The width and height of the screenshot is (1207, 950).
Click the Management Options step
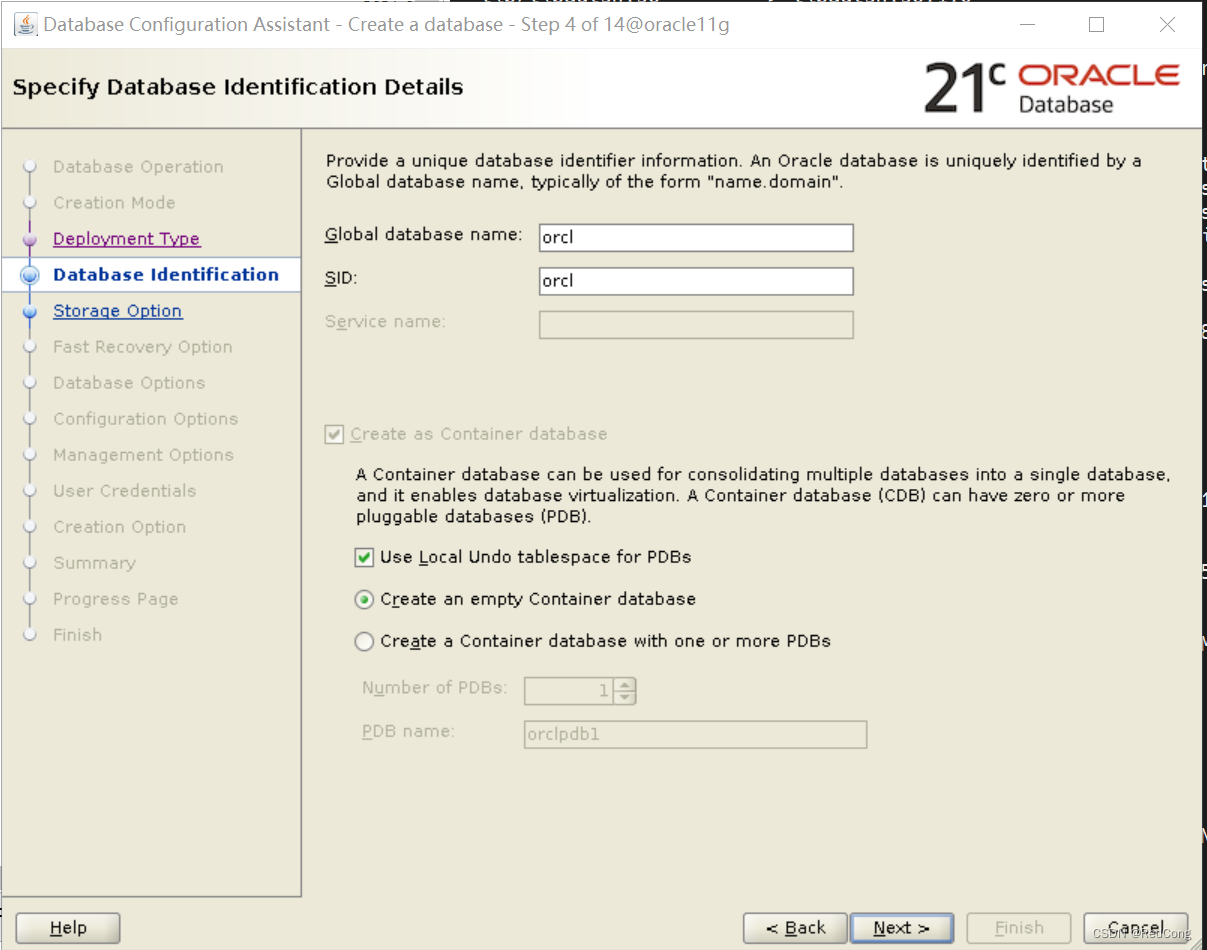coord(143,455)
